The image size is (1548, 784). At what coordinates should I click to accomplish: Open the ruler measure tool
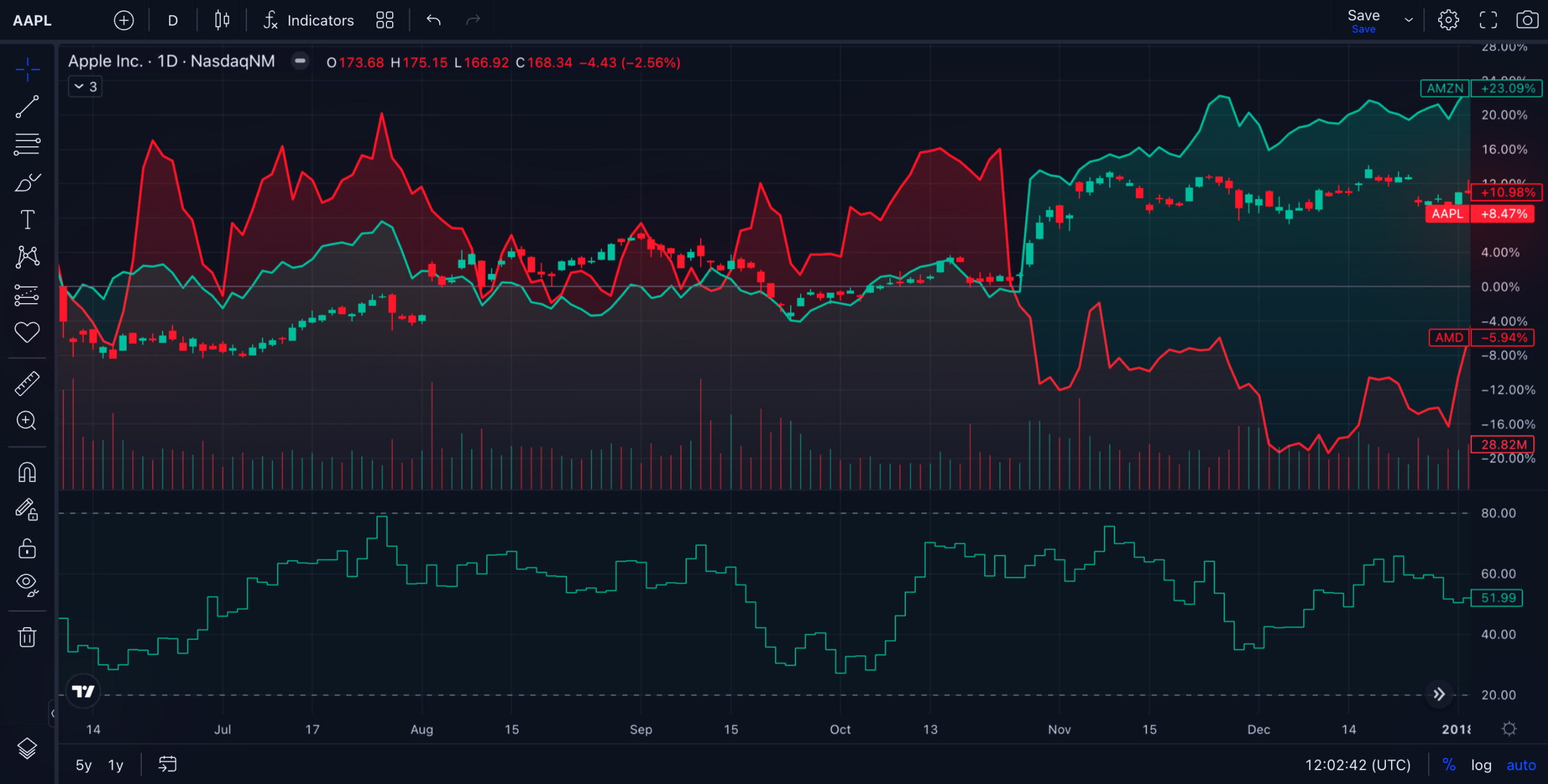[x=27, y=383]
